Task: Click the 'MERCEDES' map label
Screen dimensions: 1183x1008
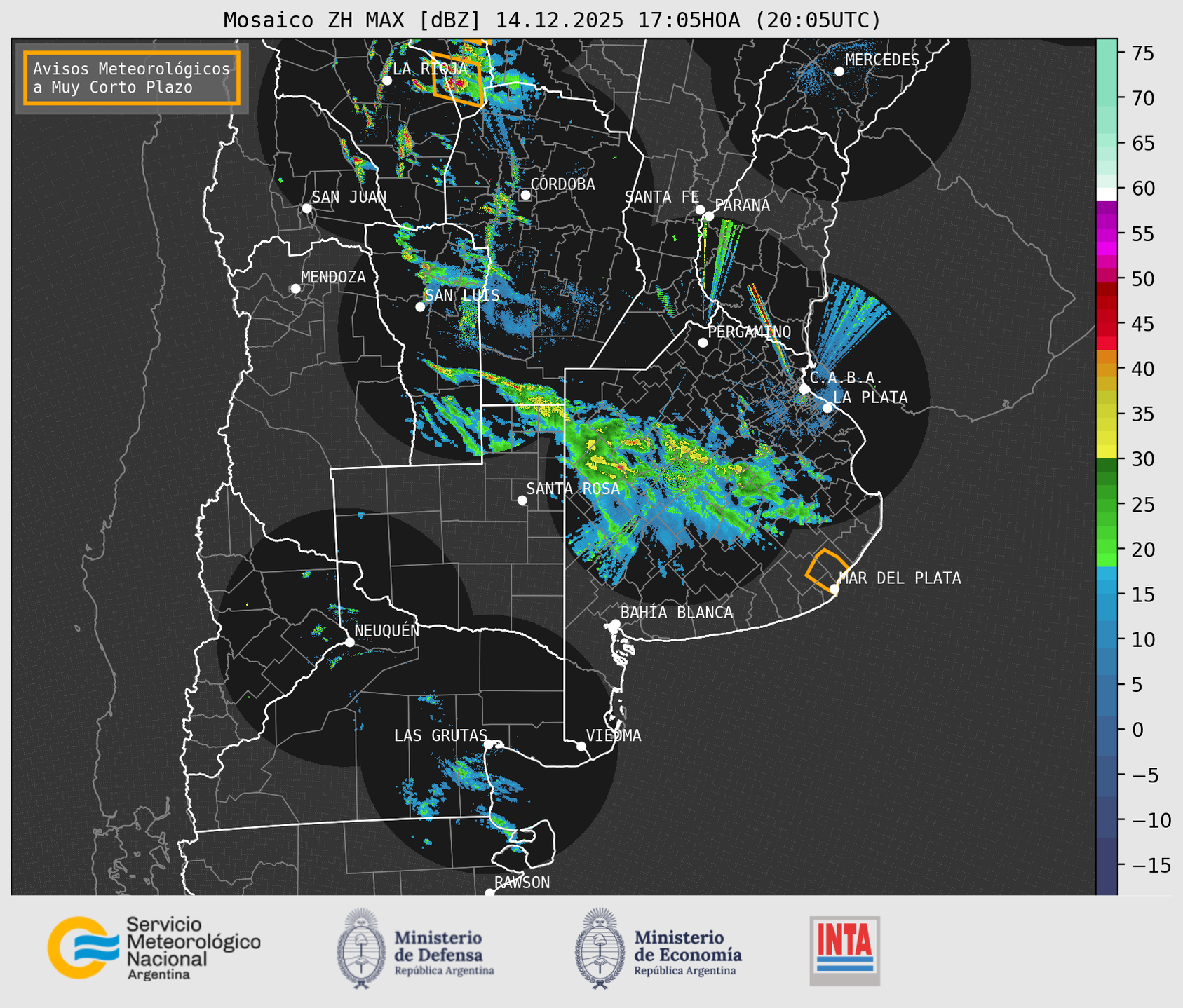Action: [882, 60]
